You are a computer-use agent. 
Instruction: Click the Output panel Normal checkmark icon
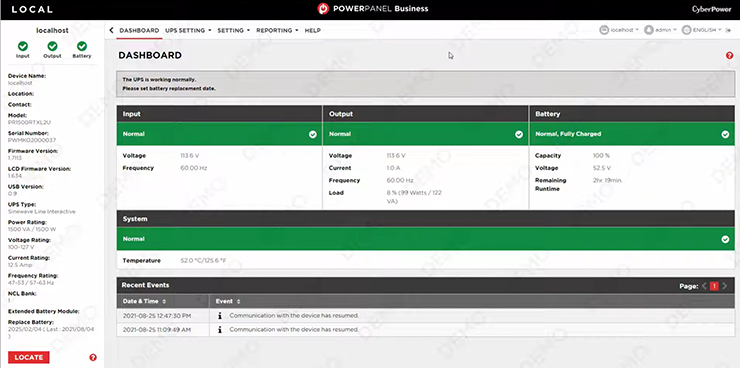coord(519,134)
